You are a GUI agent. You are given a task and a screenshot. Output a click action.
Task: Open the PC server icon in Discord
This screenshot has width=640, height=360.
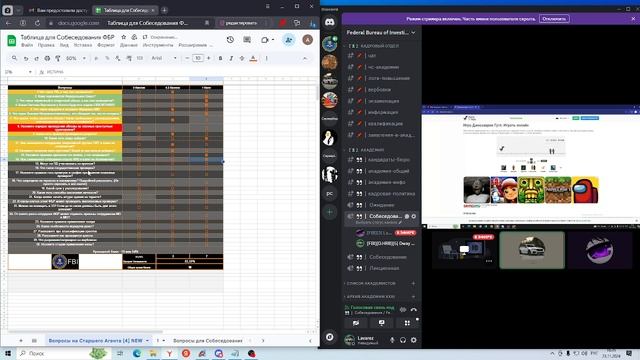pos(330,193)
